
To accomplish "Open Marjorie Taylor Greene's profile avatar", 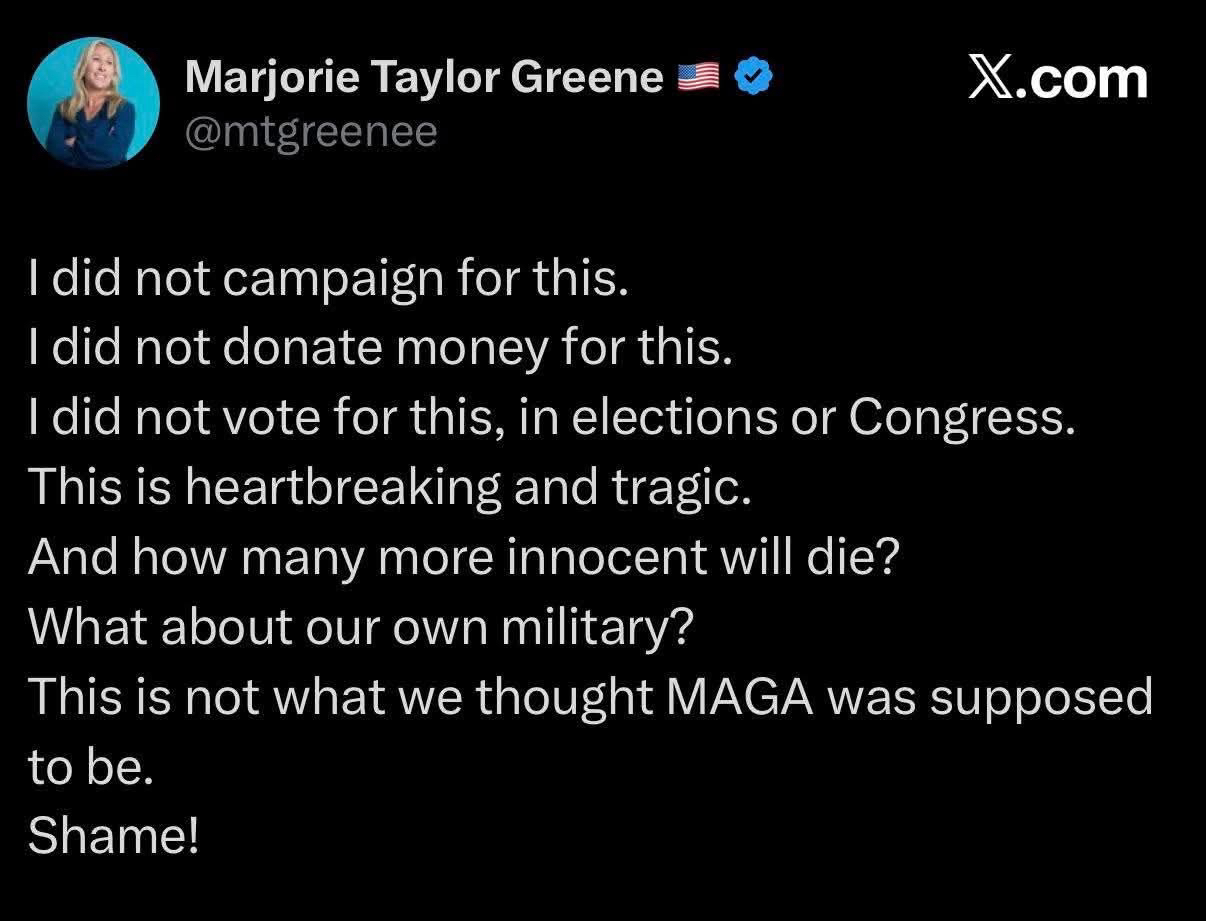I will point(94,103).
